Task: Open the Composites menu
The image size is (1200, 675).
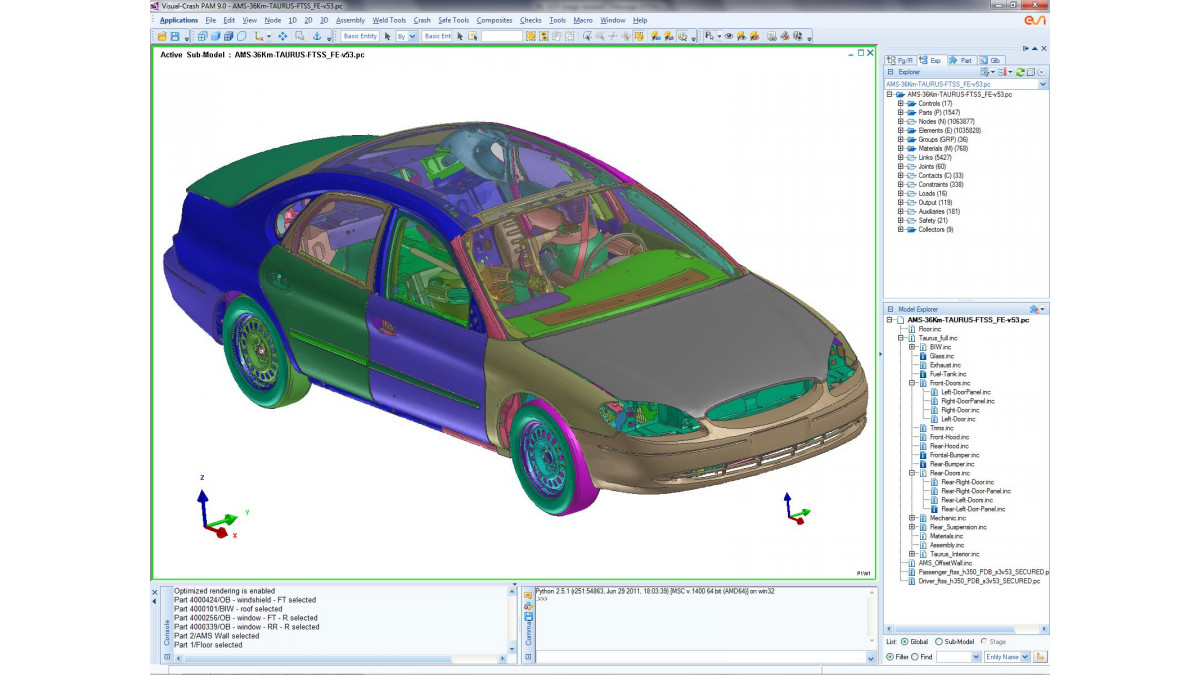Action: tap(495, 20)
